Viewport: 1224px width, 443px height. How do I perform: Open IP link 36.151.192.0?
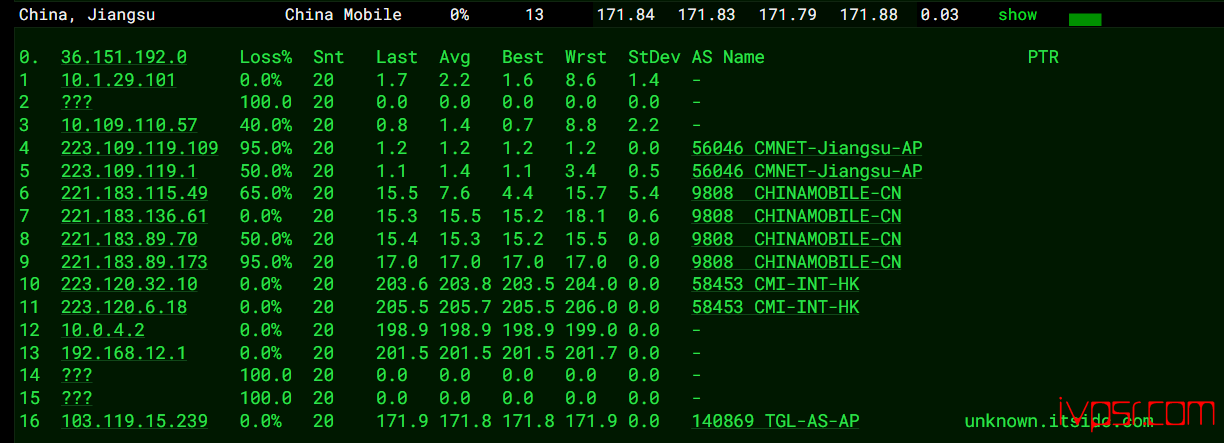tap(124, 57)
